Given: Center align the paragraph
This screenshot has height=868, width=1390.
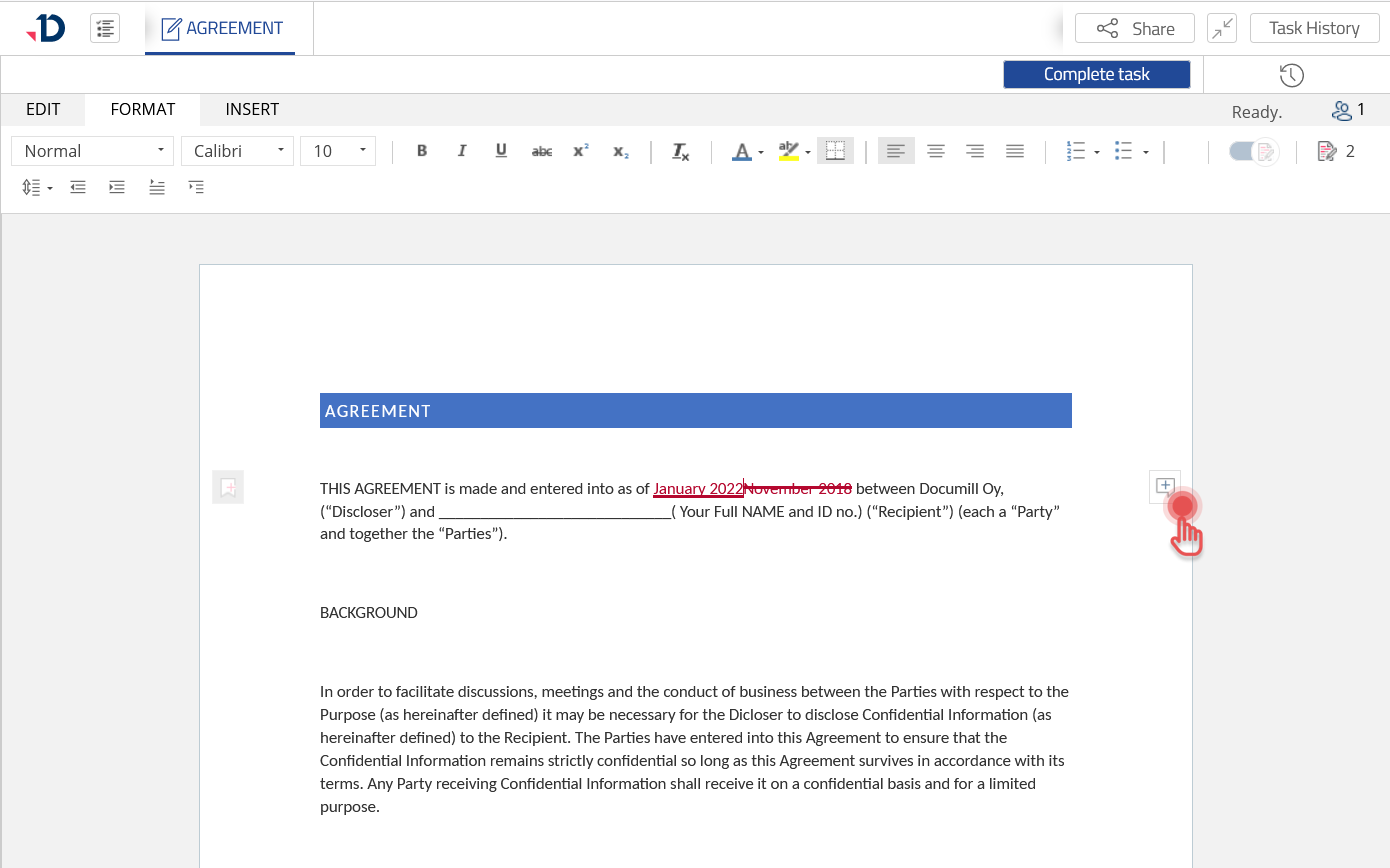Looking at the screenshot, I should coord(936,151).
